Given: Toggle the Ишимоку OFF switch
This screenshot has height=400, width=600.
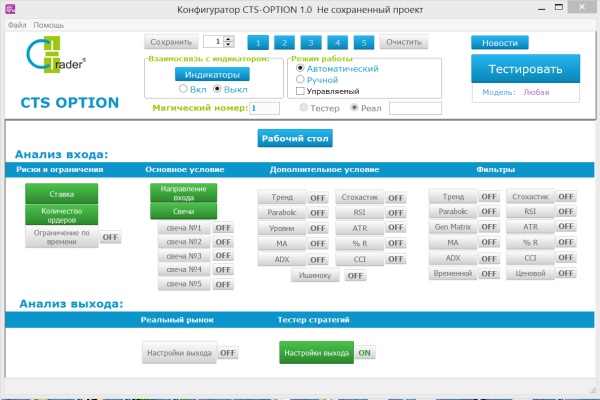Looking at the screenshot, I should (355, 276).
